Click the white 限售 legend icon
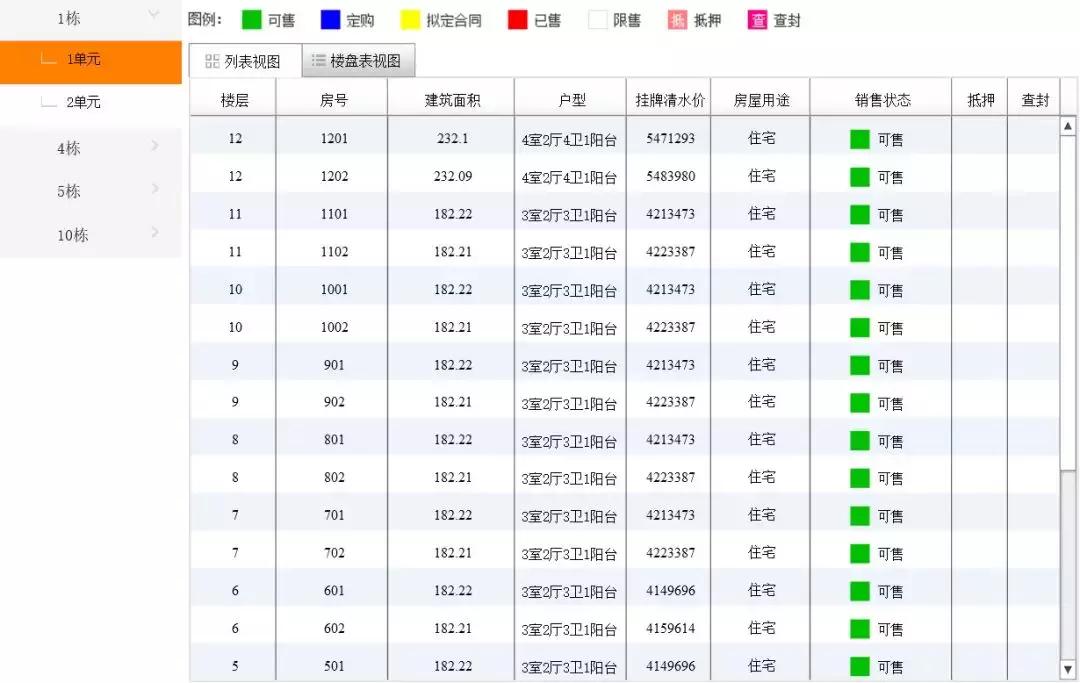Screen dimensions: 1080x683 596,18
